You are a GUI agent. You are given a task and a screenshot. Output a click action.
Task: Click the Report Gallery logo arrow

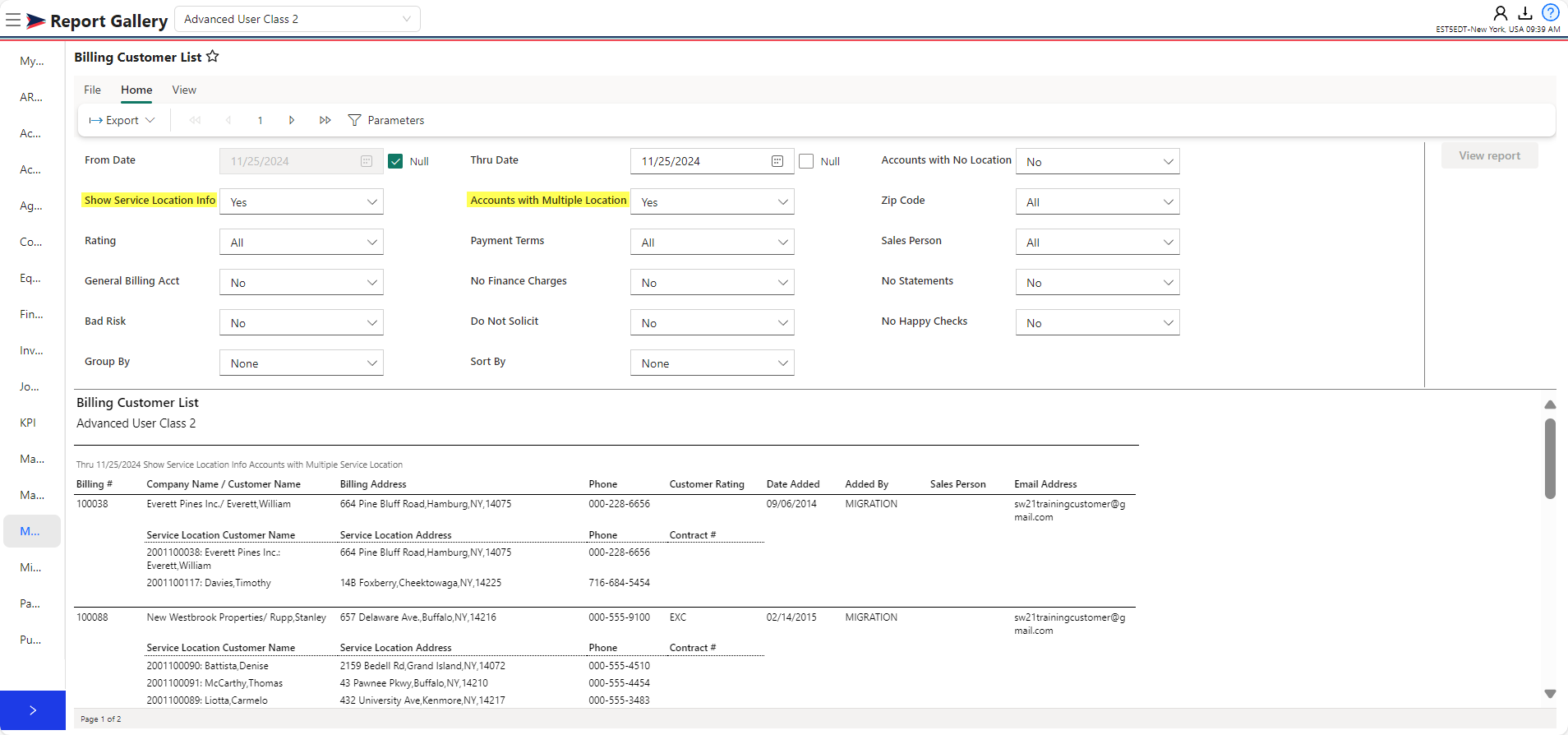(x=35, y=21)
